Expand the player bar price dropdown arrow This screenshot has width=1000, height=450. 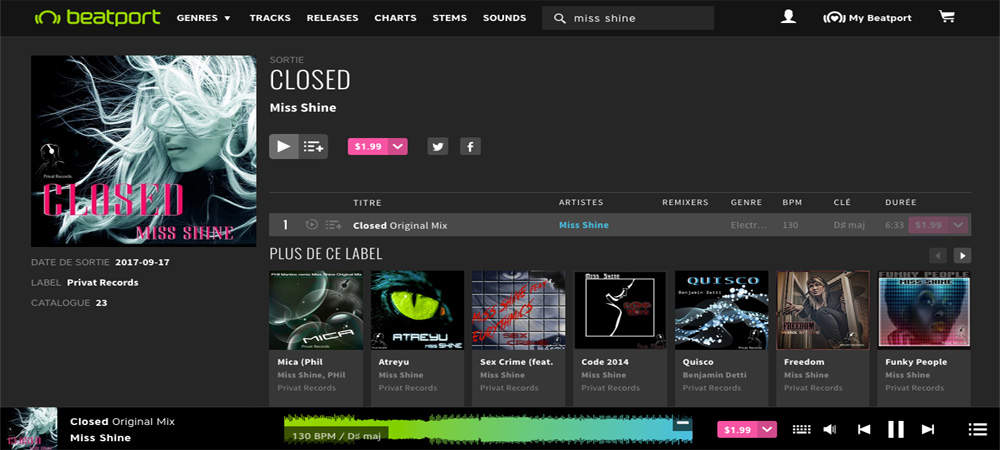[x=768, y=429]
